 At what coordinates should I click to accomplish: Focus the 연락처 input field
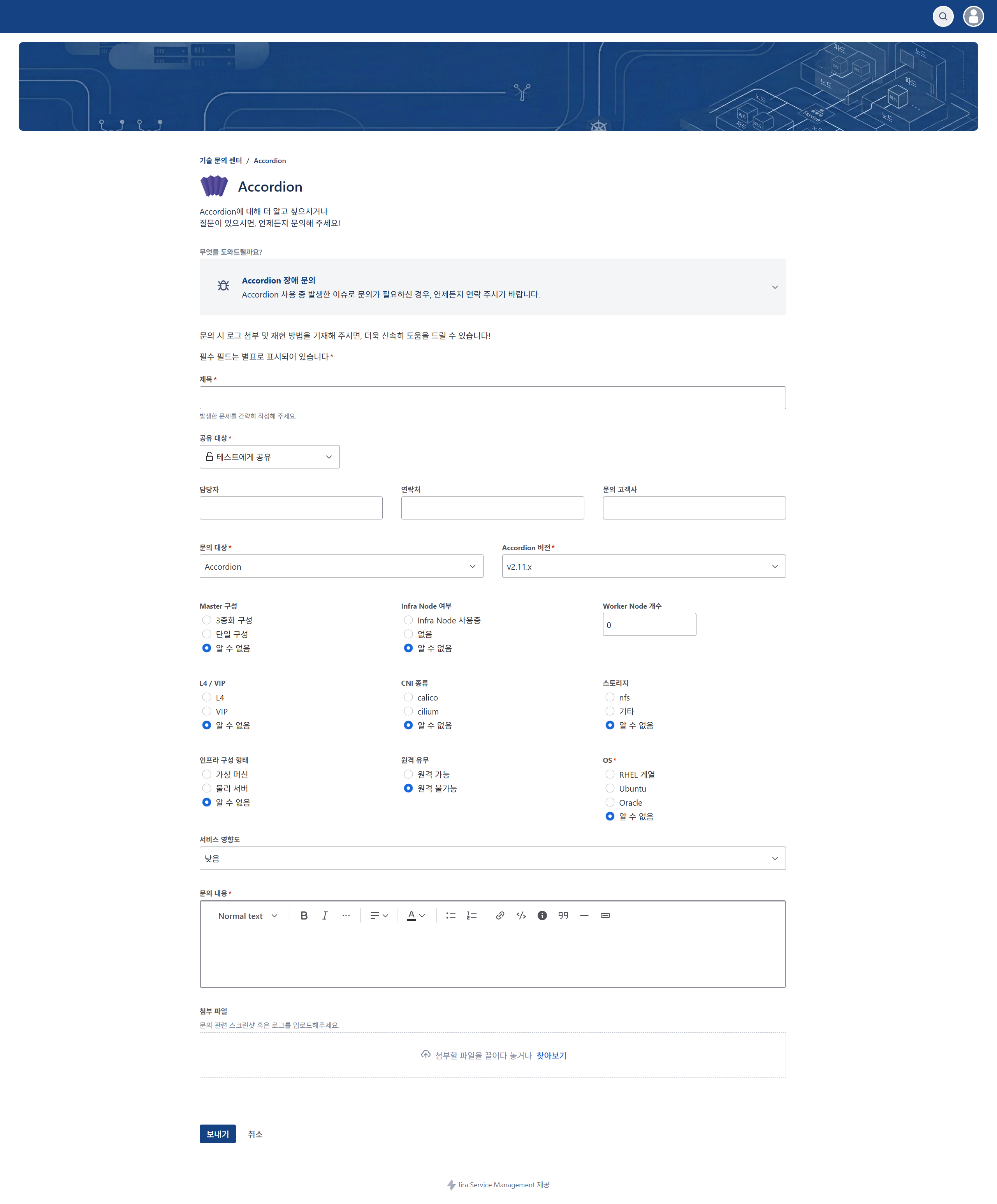pyautogui.click(x=492, y=508)
